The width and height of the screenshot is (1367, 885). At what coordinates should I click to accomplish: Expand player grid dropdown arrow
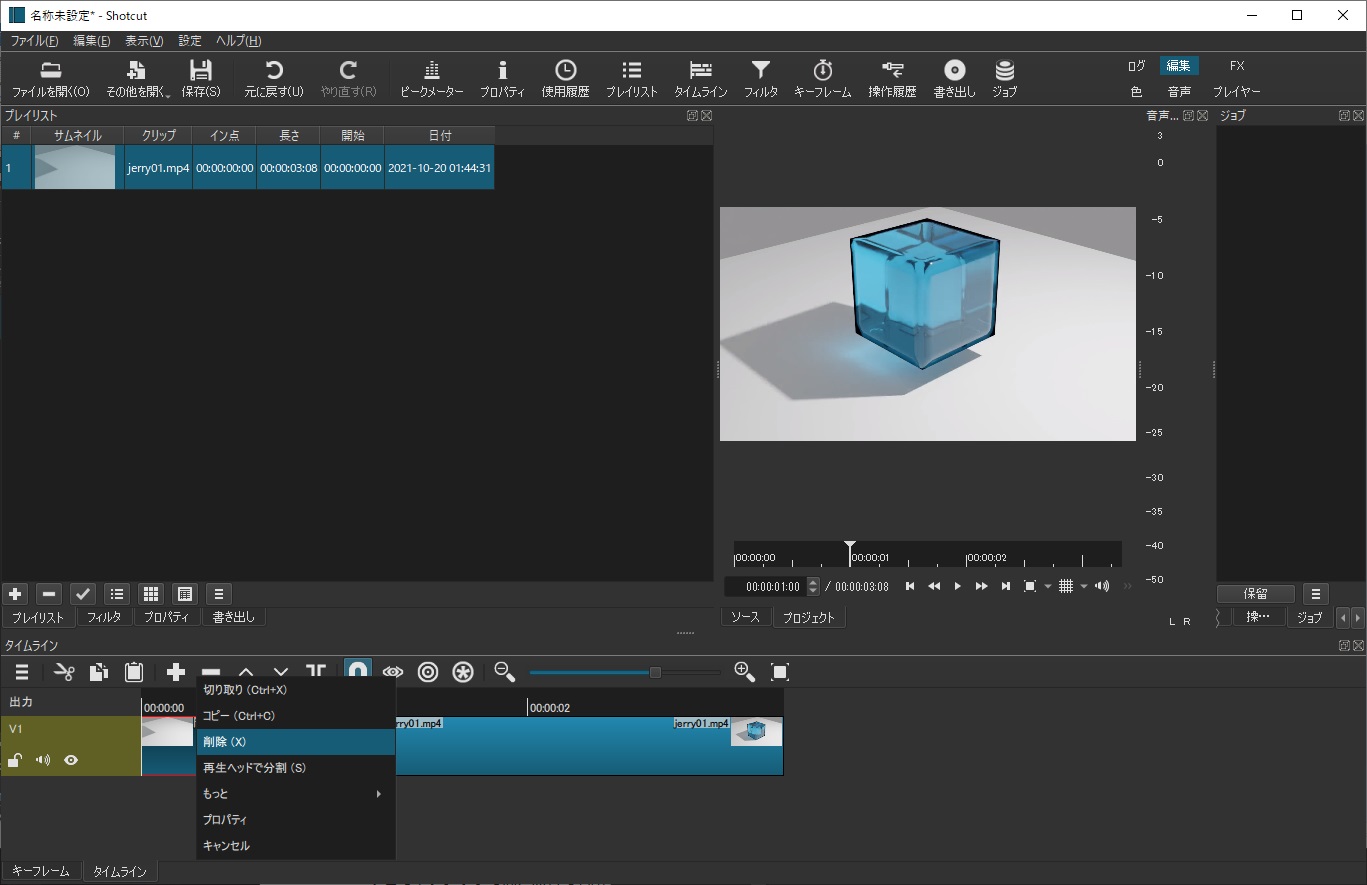(x=1084, y=586)
